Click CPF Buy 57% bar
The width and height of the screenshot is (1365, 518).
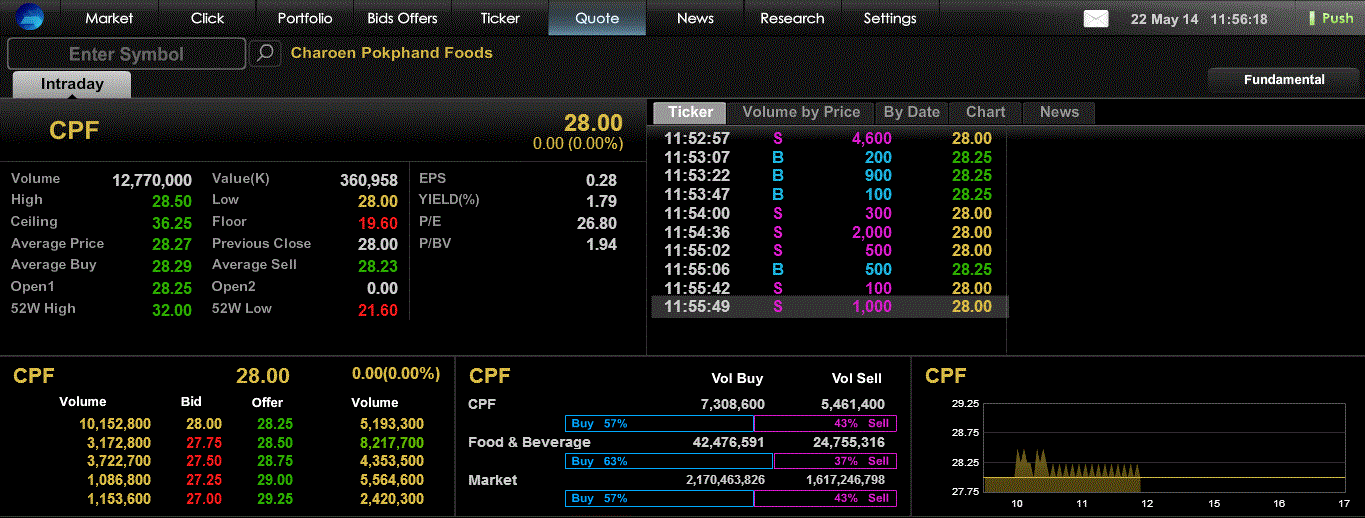pos(659,424)
